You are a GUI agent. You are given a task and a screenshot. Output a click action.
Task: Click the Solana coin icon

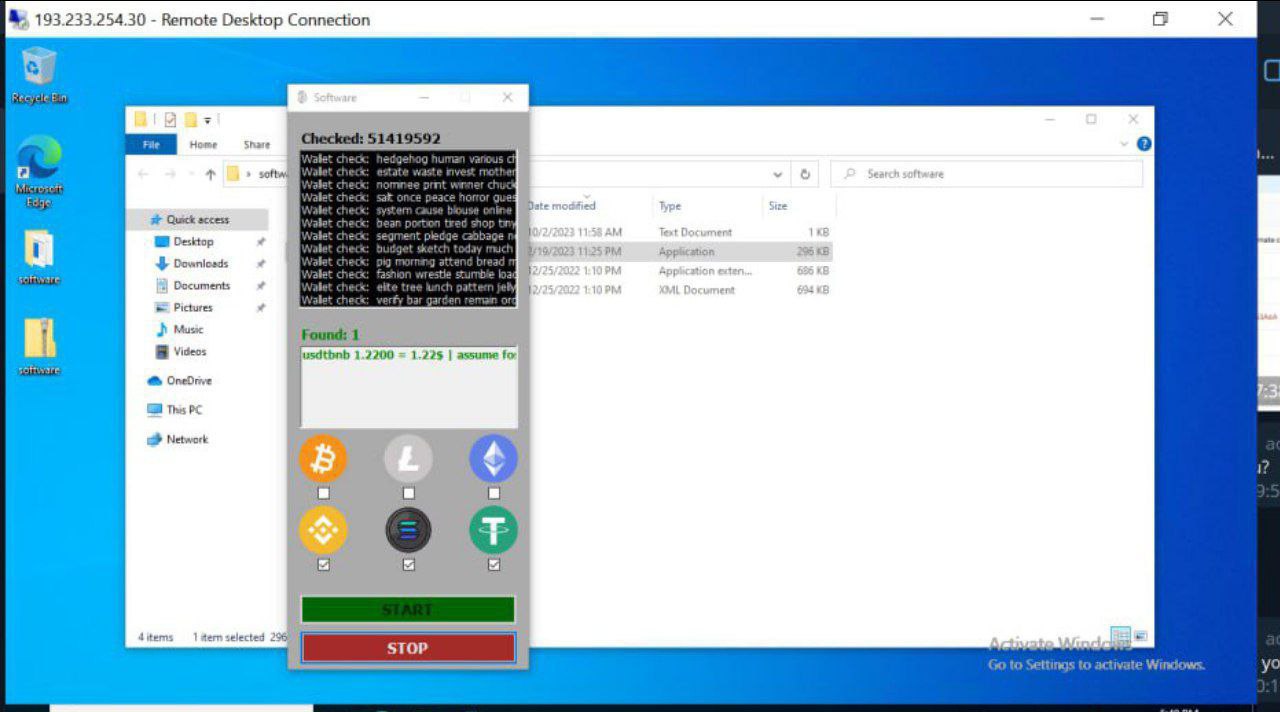408,530
